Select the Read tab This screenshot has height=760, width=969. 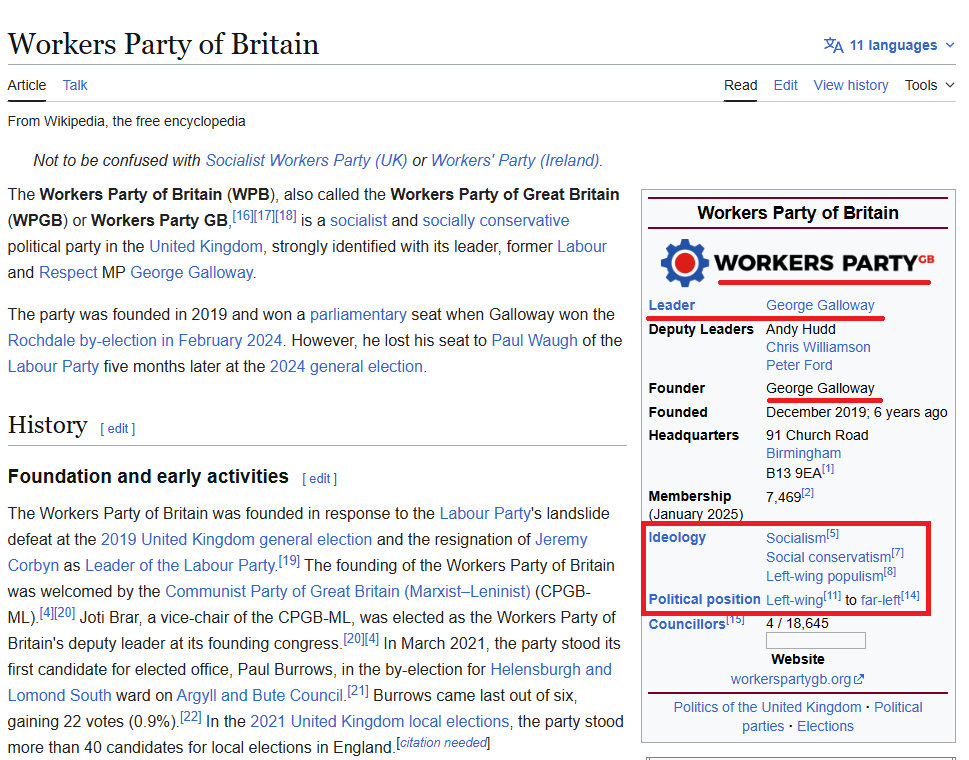740,85
